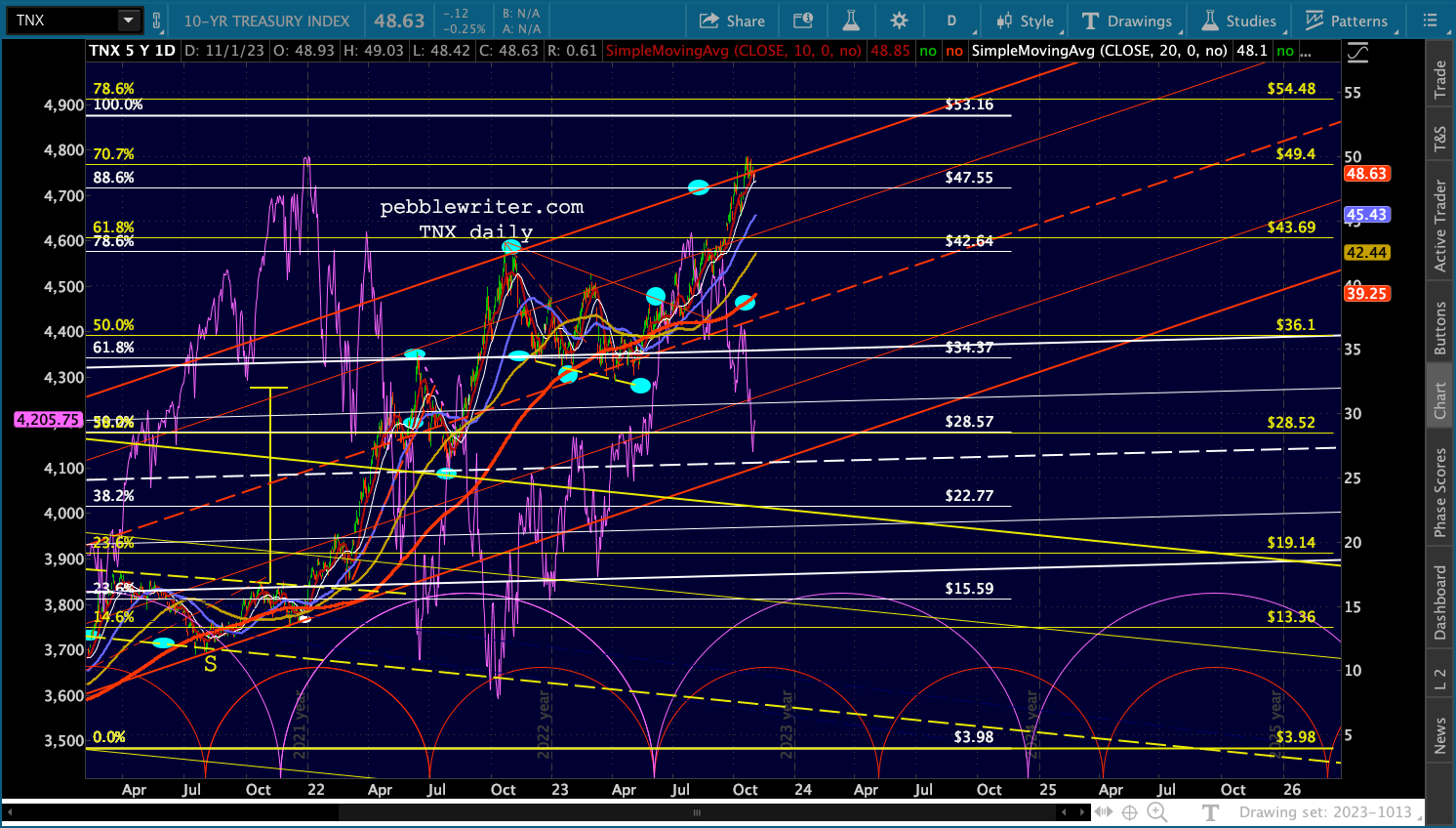This screenshot has width=1456, height=828.
Task: Open the Dashboard side tab
Action: tap(1440, 602)
